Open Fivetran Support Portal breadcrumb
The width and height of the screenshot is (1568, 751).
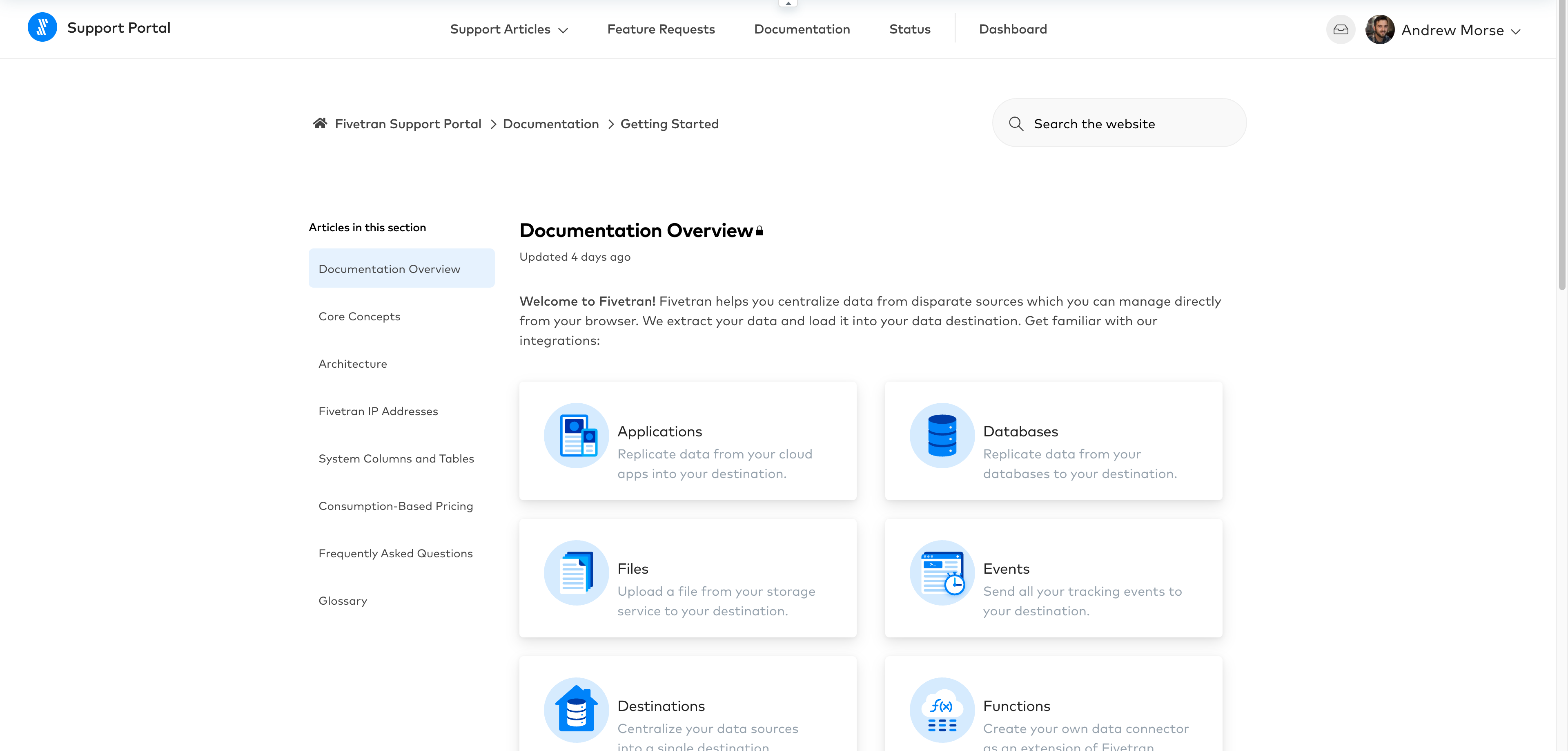click(x=408, y=124)
